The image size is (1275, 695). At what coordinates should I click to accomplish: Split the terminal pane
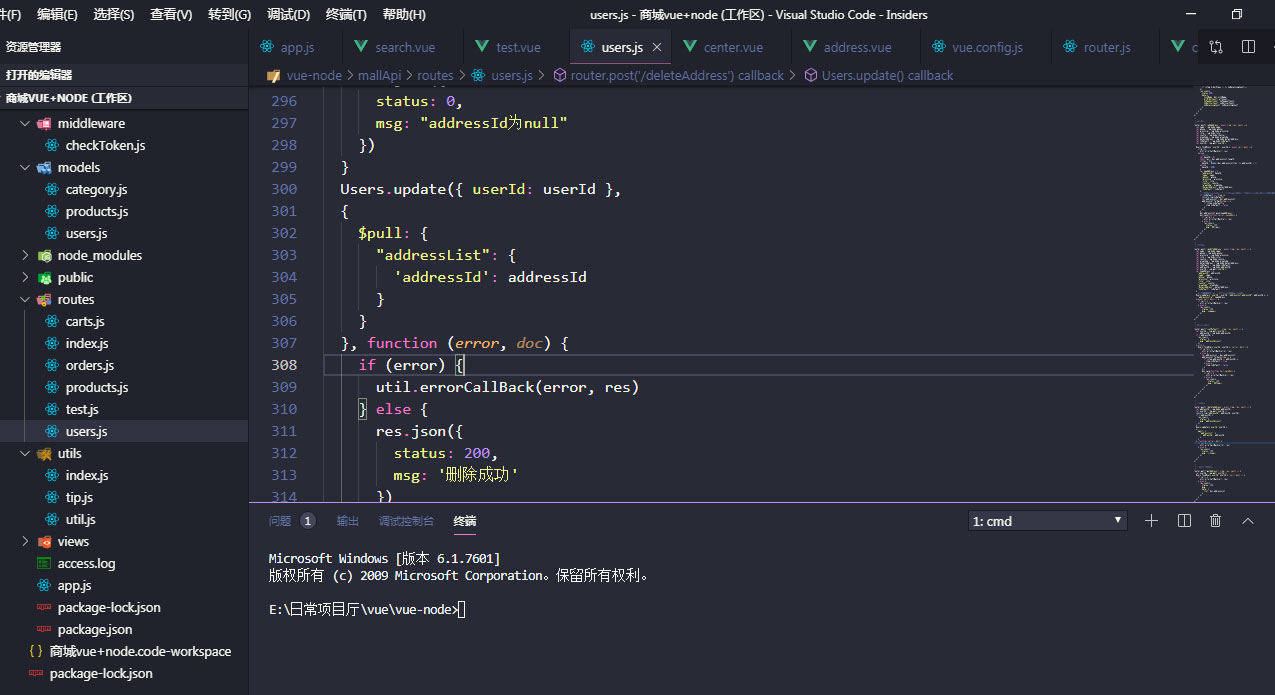click(x=1184, y=520)
